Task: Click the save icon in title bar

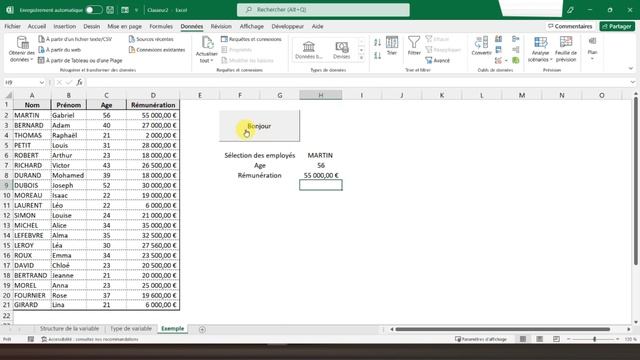Action: click(x=110, y=10)
